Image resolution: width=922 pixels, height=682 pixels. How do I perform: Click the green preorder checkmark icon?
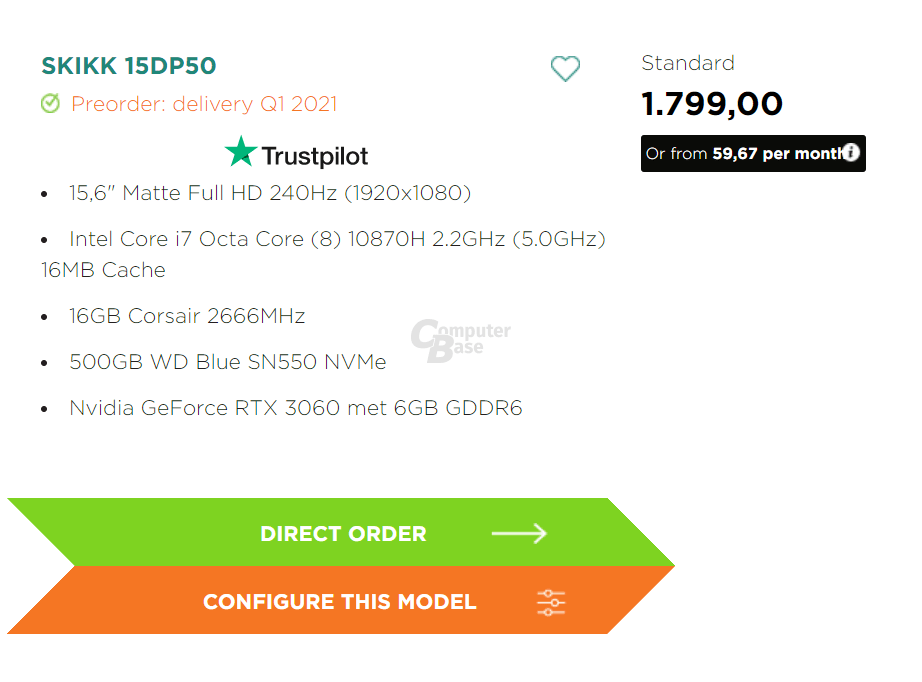click(x=51, y=103)
